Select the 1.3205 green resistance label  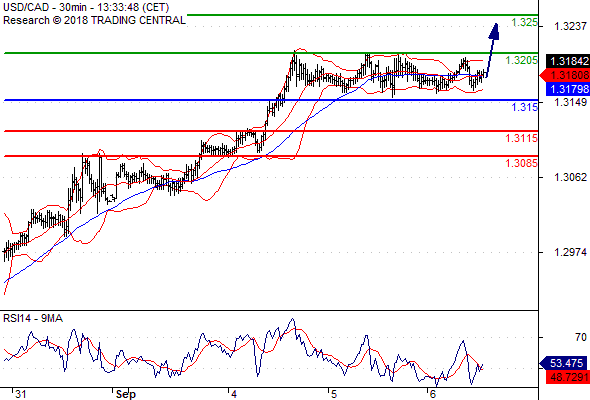522,60
